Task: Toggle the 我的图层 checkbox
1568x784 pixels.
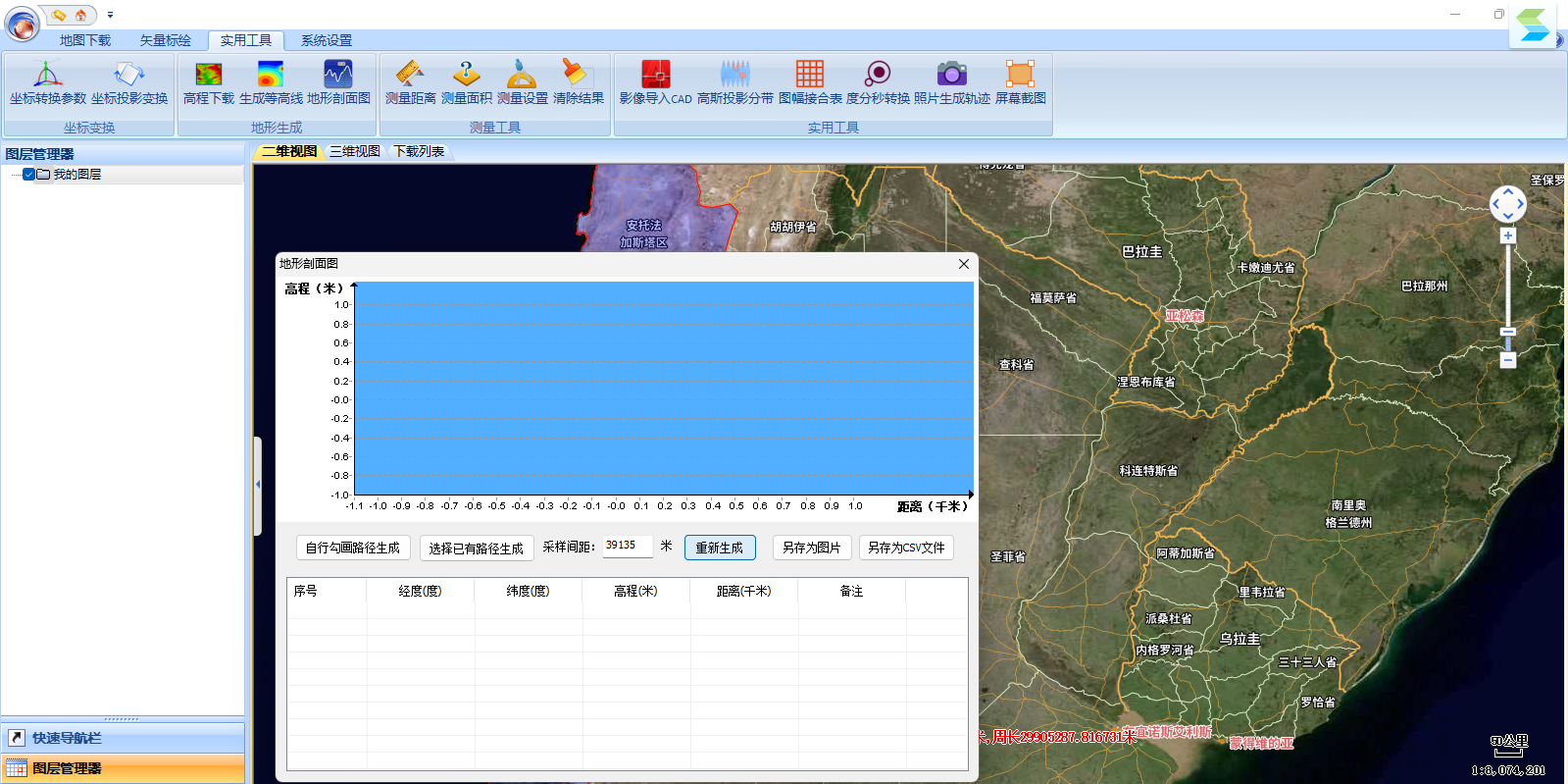Action: click(29, 175)
